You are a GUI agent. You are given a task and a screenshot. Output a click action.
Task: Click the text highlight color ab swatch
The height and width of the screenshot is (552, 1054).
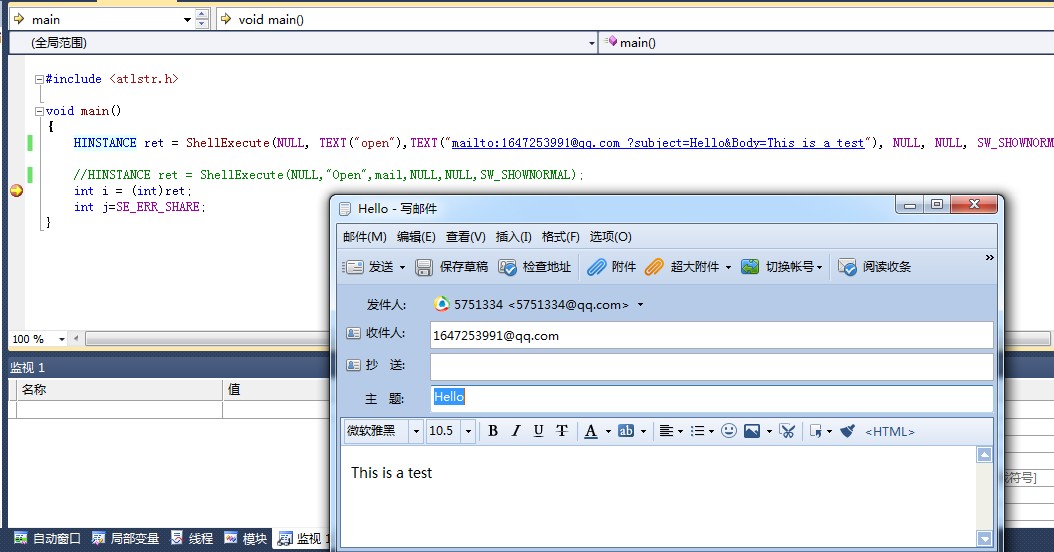626,431
